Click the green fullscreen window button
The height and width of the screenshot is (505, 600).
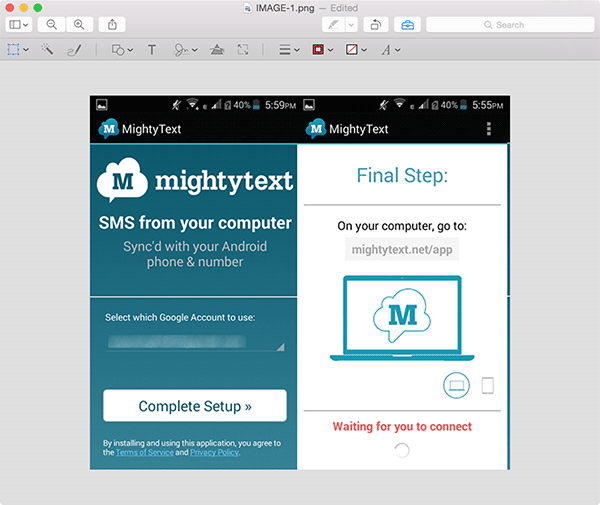38,8
